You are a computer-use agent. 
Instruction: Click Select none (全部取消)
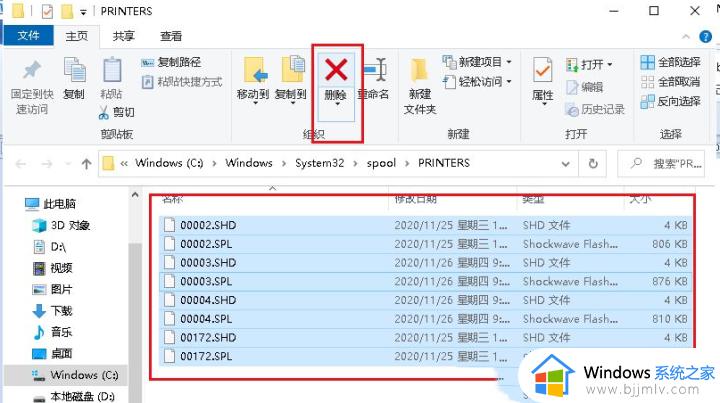point(670,82)
